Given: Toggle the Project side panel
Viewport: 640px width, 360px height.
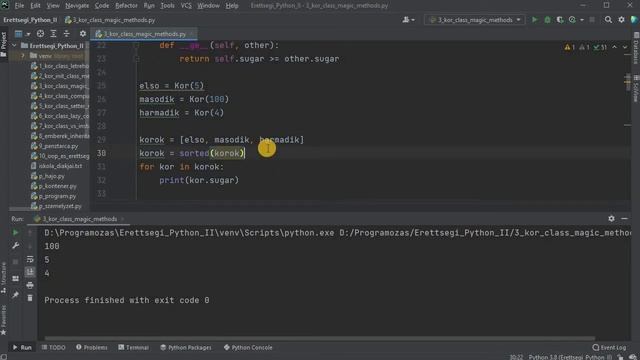Looking at the screenshot, I should (x=4, y=44).
